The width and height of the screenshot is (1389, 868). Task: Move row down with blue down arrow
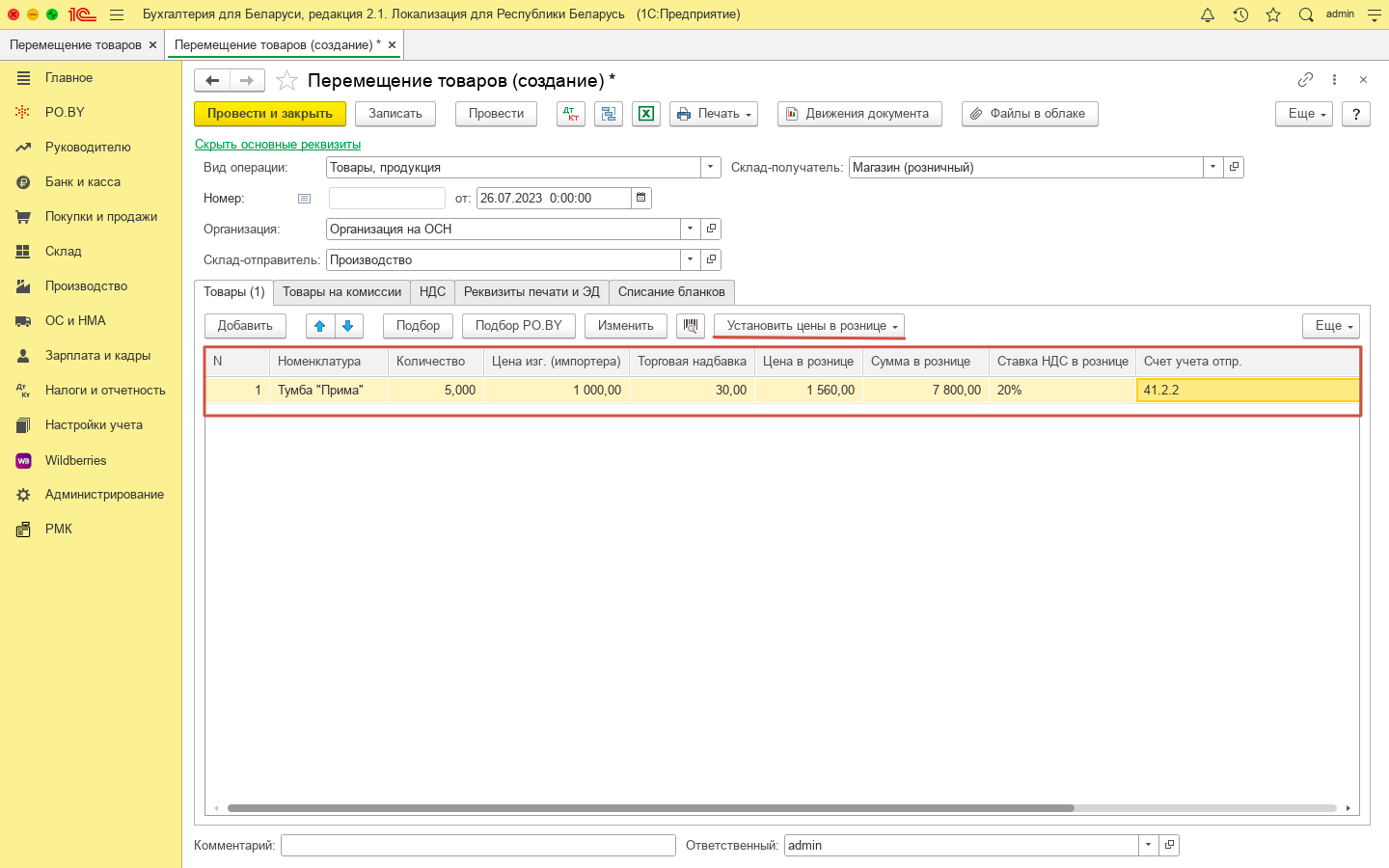click(348, 326)
